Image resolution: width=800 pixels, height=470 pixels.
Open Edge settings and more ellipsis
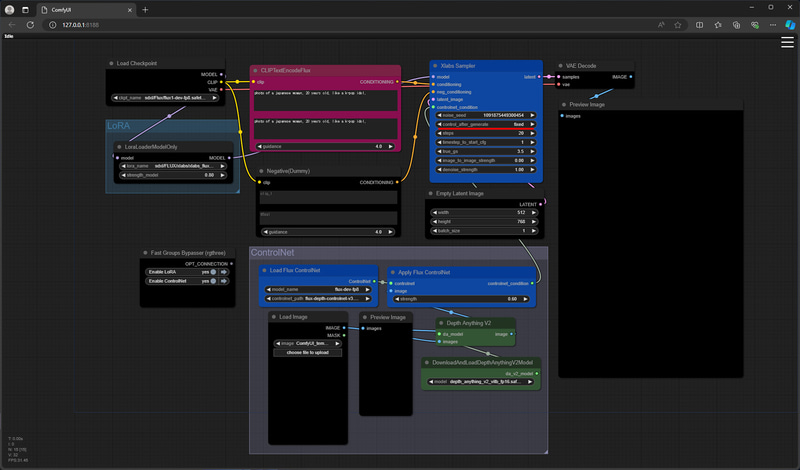click(x=773, y=24)
